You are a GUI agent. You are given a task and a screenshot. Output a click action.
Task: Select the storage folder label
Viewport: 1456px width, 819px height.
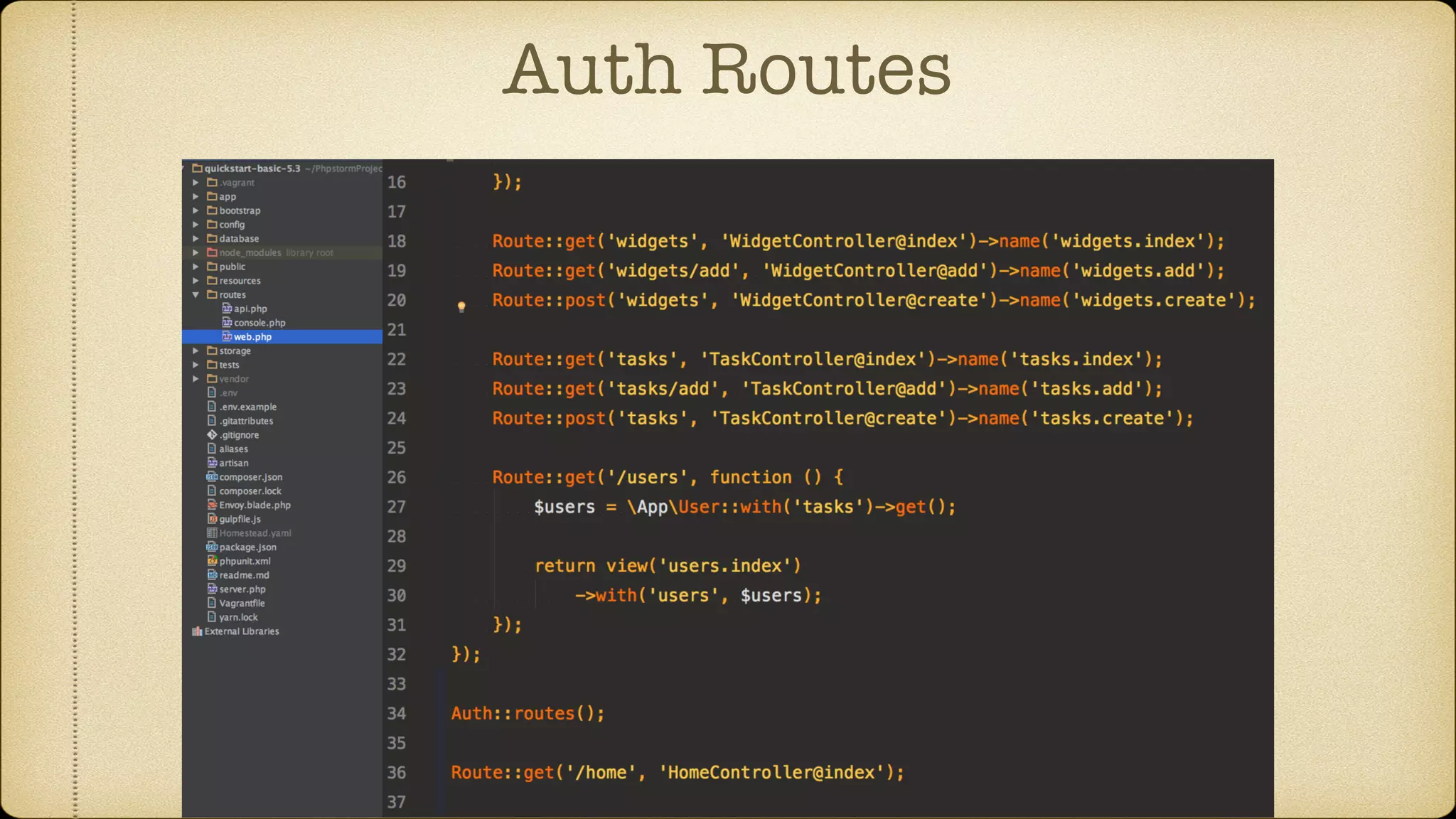coord(235,351)
